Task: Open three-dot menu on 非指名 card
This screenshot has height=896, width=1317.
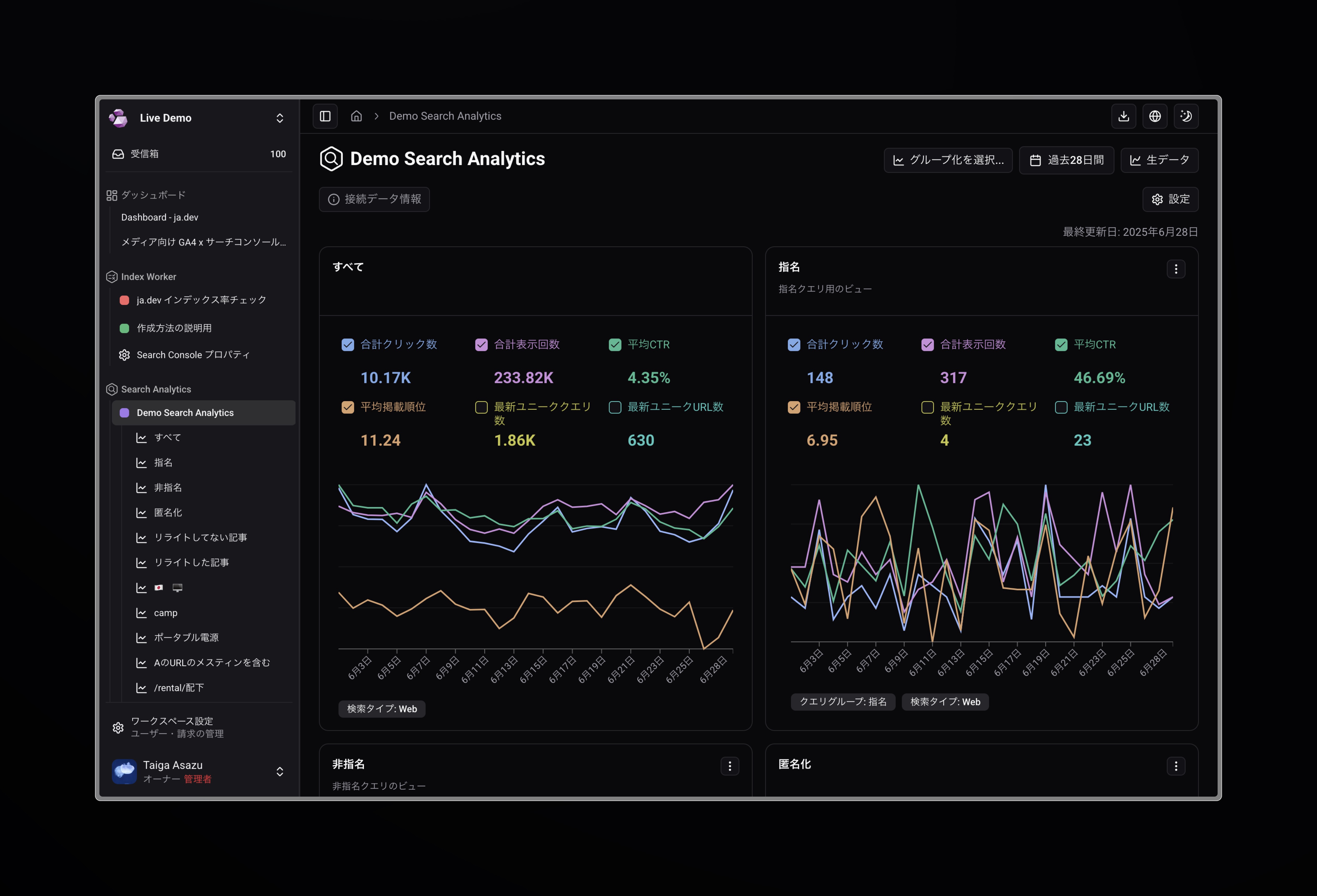Action: tap(730, 766)
